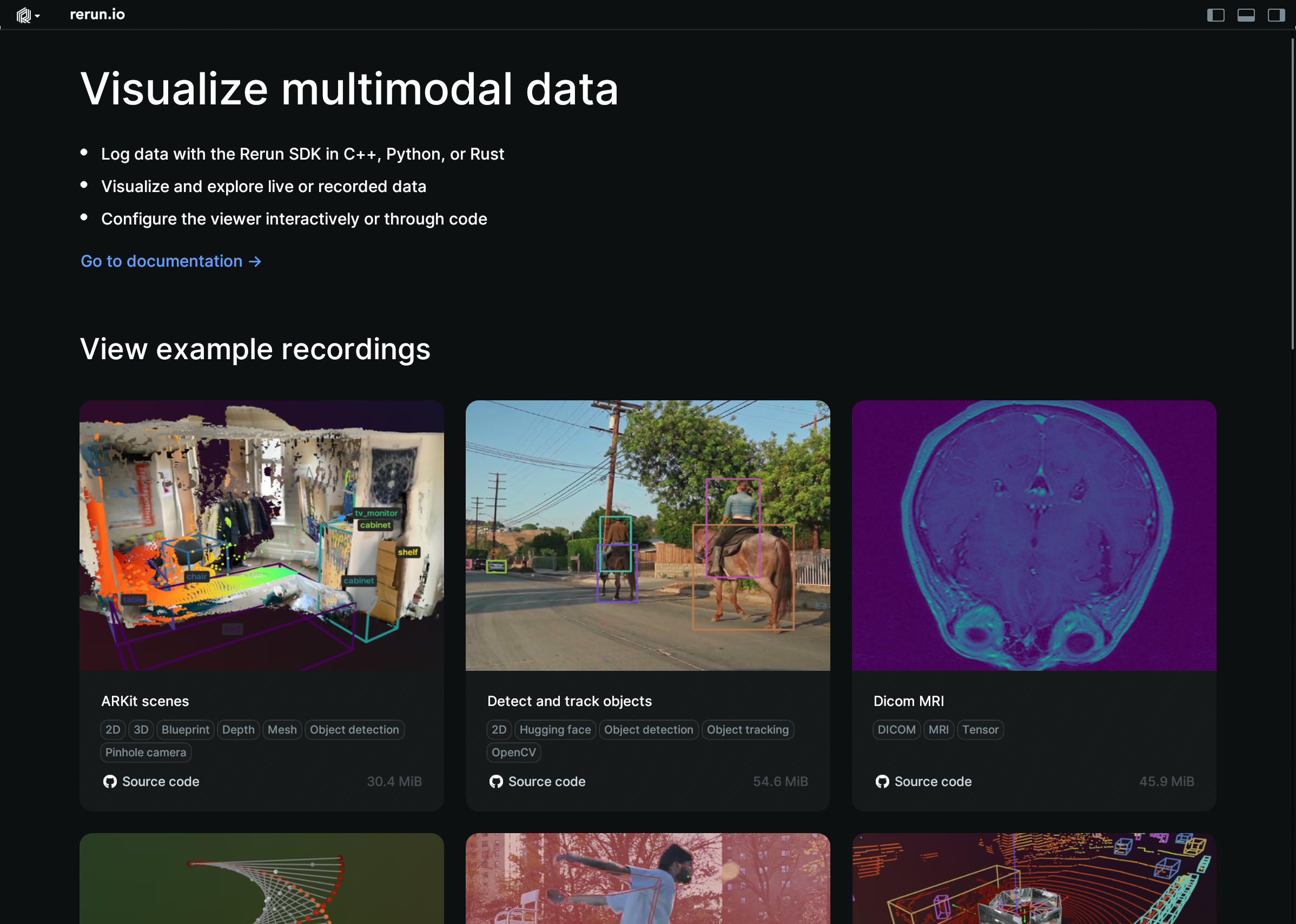Image resolution: width=1296 pixels, height=924 pixels.
Task: Open the Rerun logo menu dropdown
Action: click(27, 15)
